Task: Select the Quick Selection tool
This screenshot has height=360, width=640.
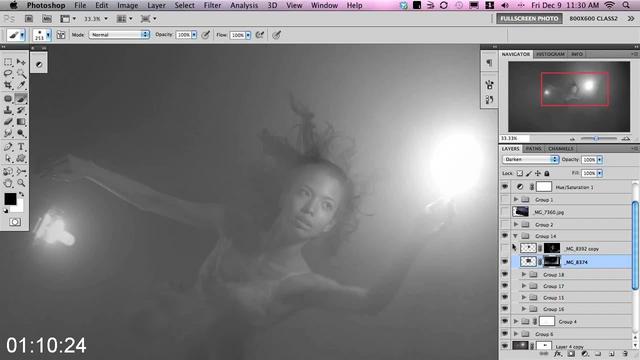Action: [21, 73]
